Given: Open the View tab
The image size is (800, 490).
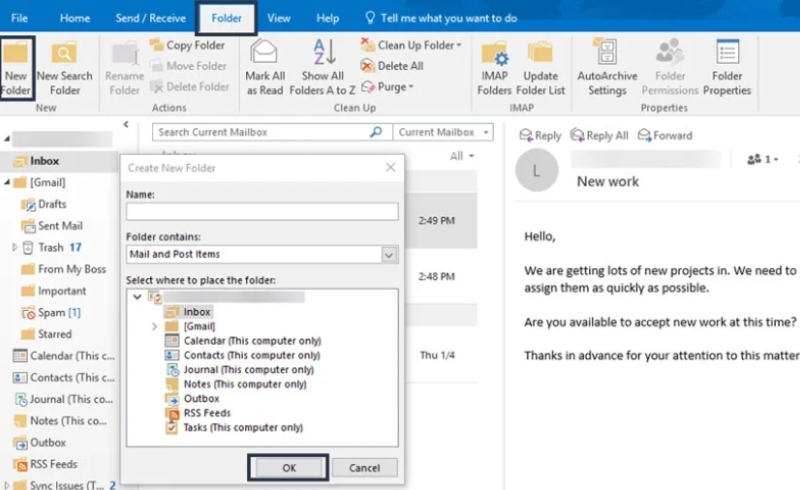Looking at the screenshot, I should 279,18.
